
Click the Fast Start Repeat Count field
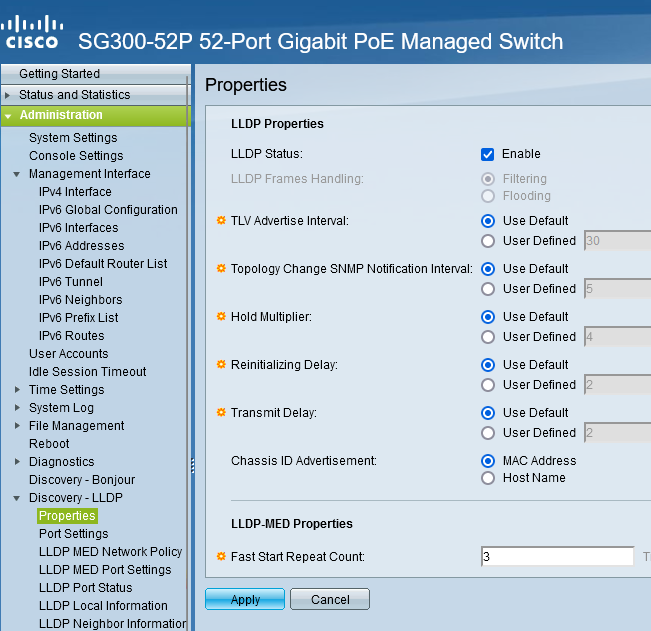pyautogui.click(x=558, y=556)
